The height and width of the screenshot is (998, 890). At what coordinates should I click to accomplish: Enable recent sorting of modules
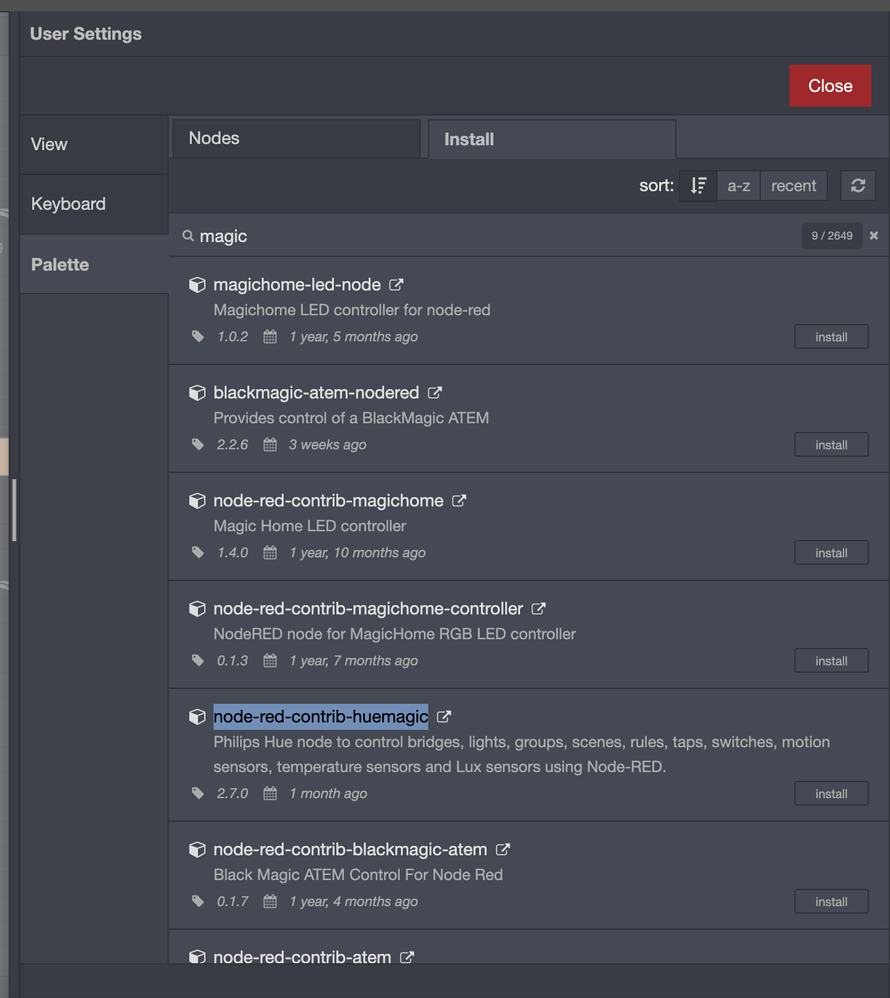click(x=793, y=185)
